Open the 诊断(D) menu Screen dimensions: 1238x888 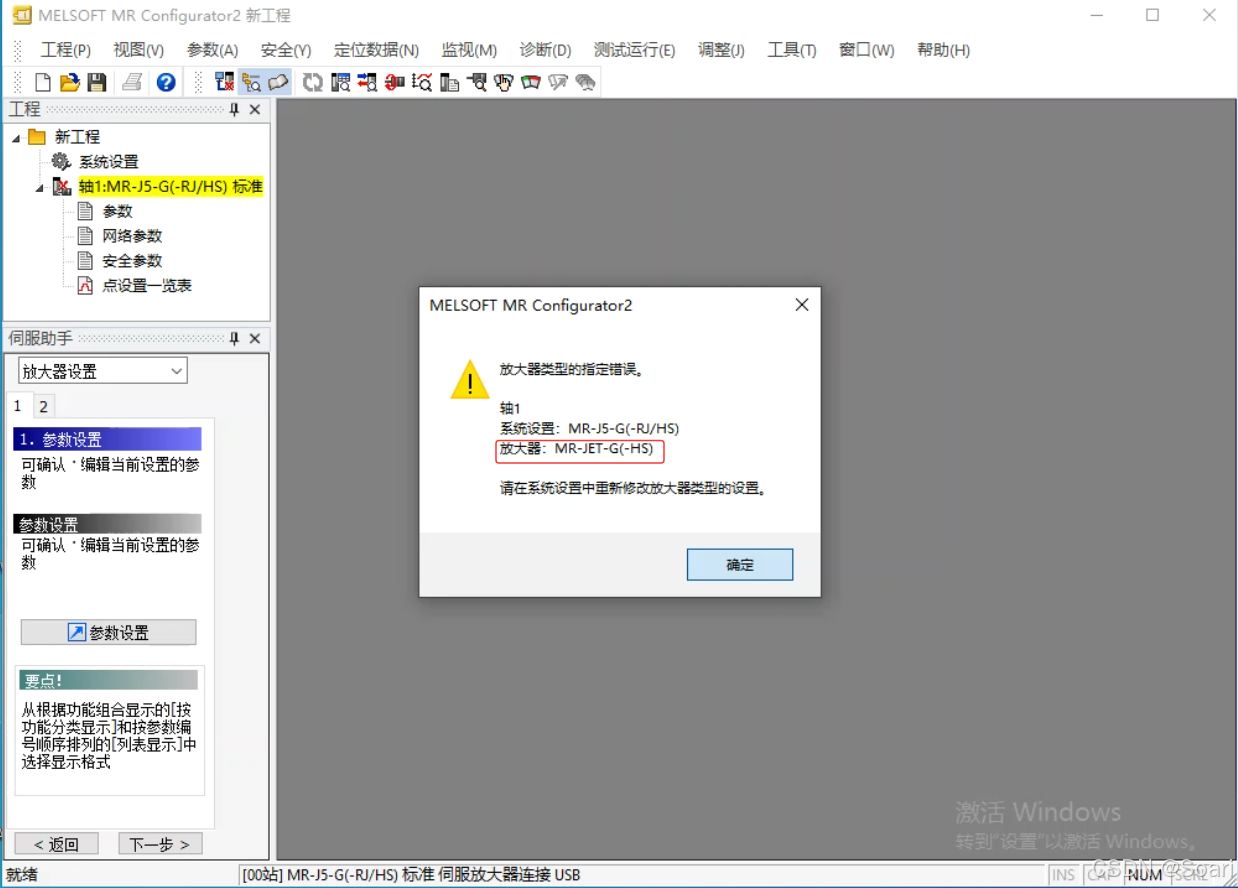[545, 50]
